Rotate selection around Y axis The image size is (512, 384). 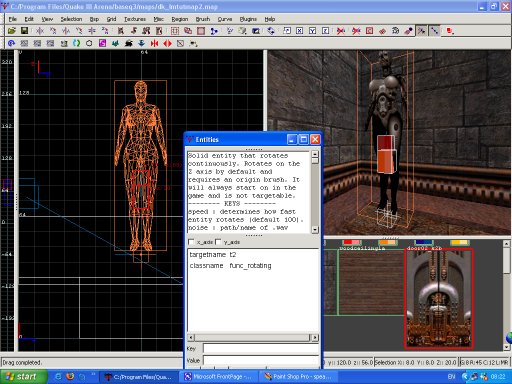point(79,31)
